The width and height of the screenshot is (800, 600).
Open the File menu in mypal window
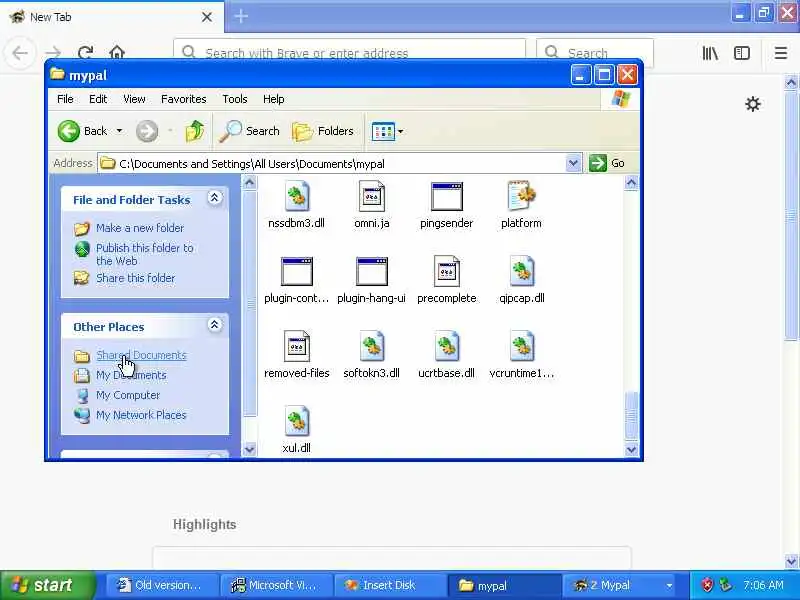click(x=65, y=99)
